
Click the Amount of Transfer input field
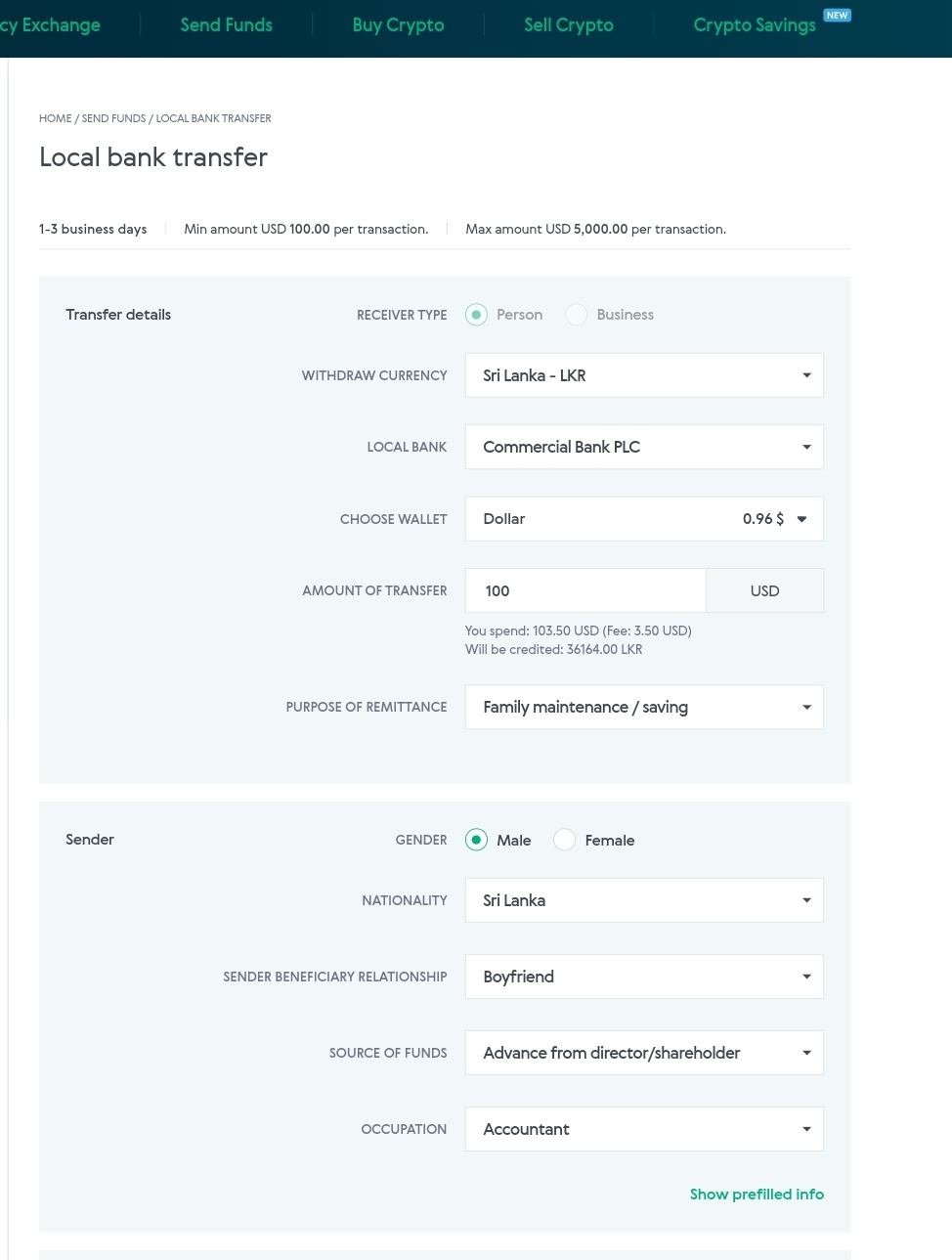click(585, 590)
